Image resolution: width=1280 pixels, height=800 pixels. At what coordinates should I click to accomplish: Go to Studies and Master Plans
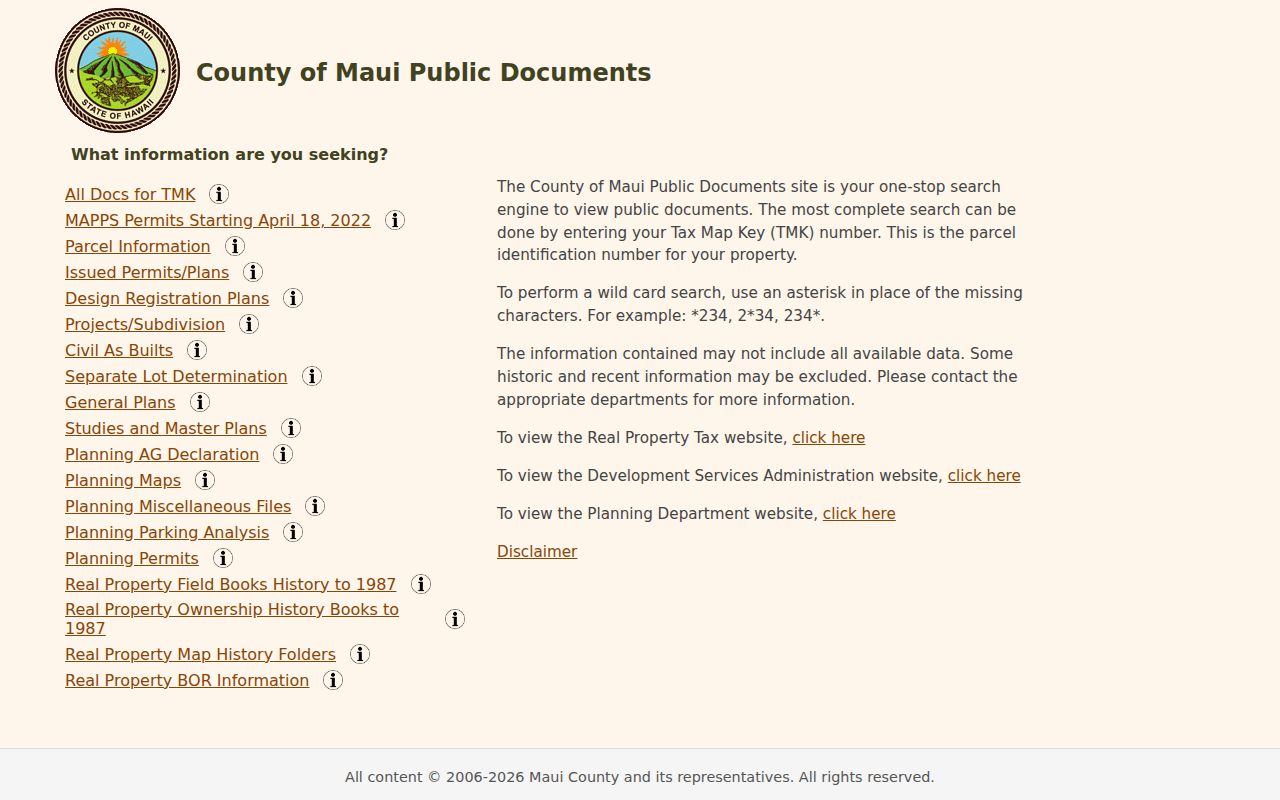(x=166, y=428)
